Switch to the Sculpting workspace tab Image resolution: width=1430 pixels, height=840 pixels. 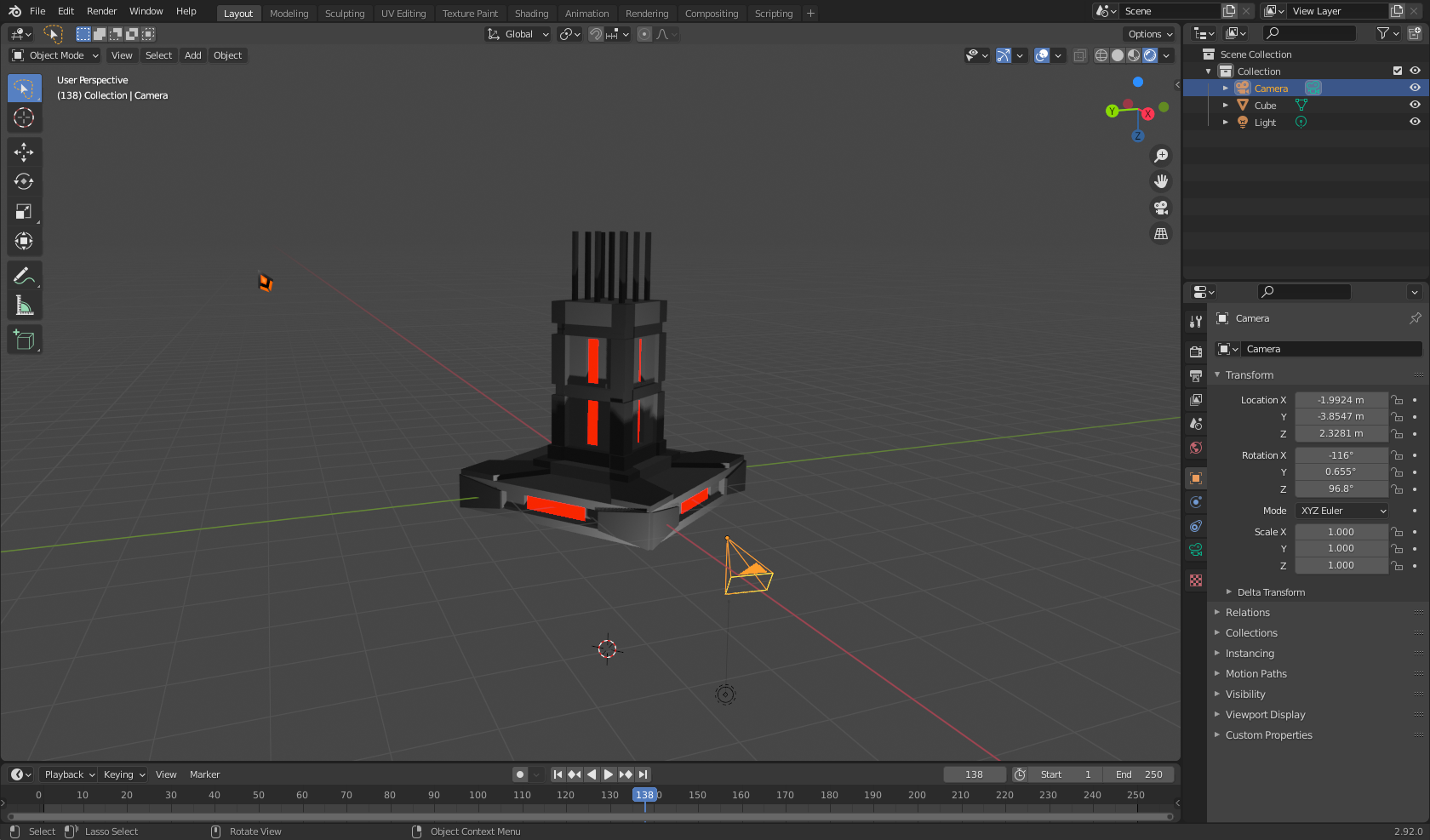(x=344, y=14)
